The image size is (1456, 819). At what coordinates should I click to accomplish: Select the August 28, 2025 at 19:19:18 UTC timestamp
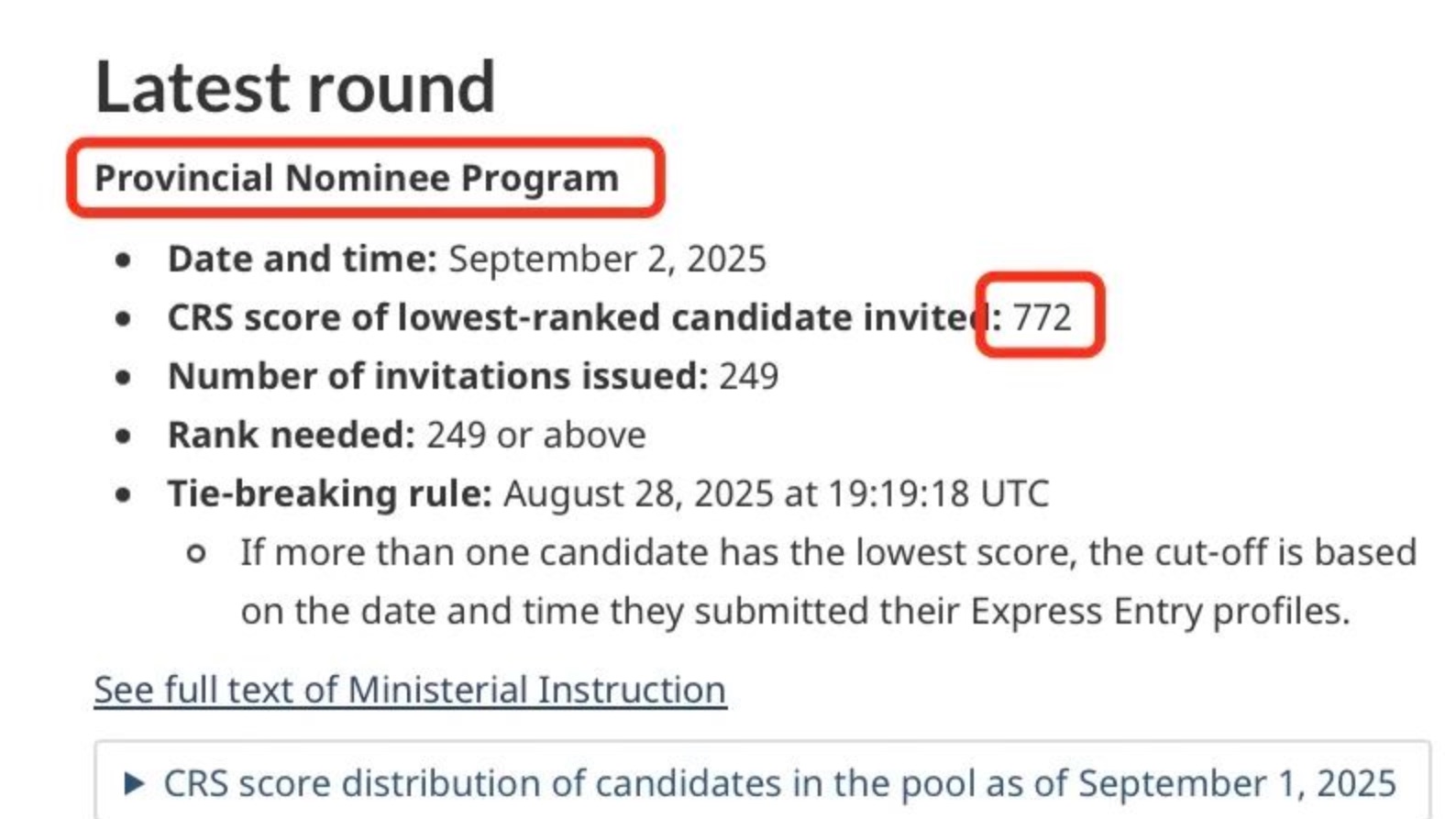coord(776,493)
